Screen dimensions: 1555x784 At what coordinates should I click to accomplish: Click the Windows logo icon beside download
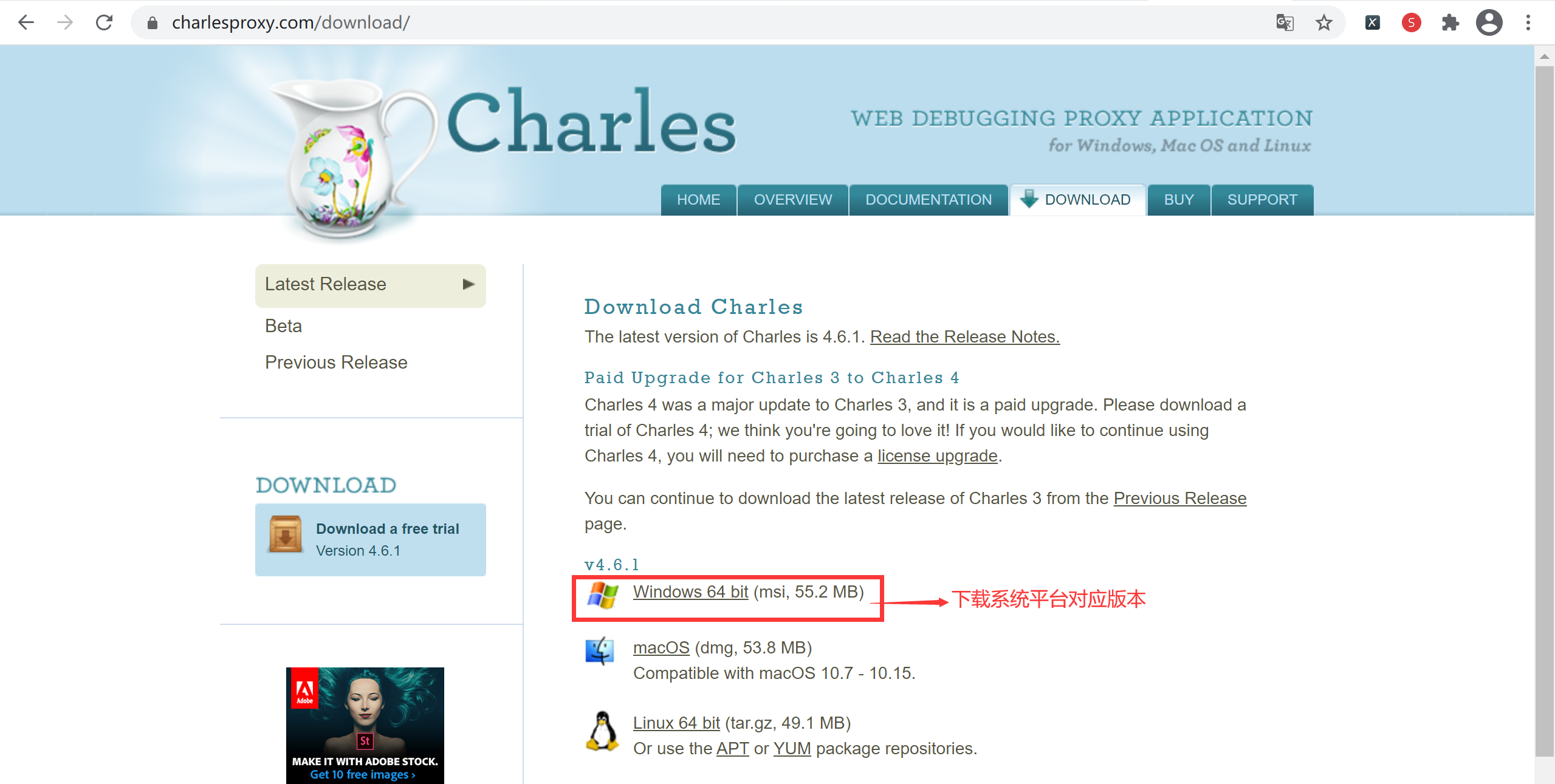602,595
